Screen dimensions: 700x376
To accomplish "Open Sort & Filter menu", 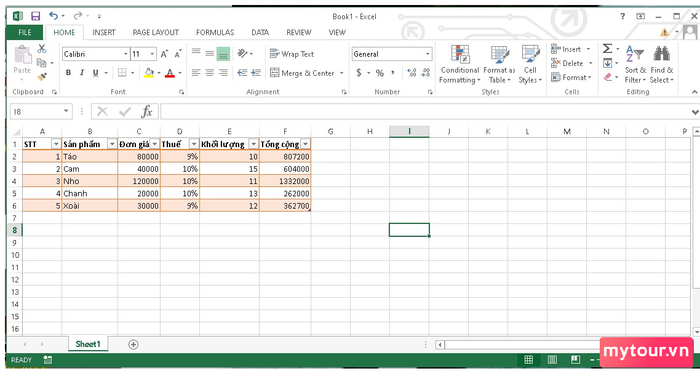I will (635, 65).
